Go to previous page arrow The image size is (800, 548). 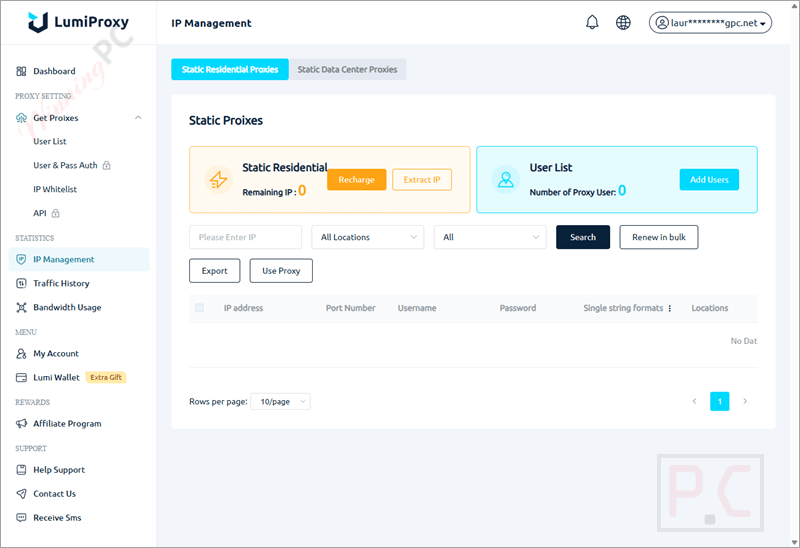tap(694, 401)
